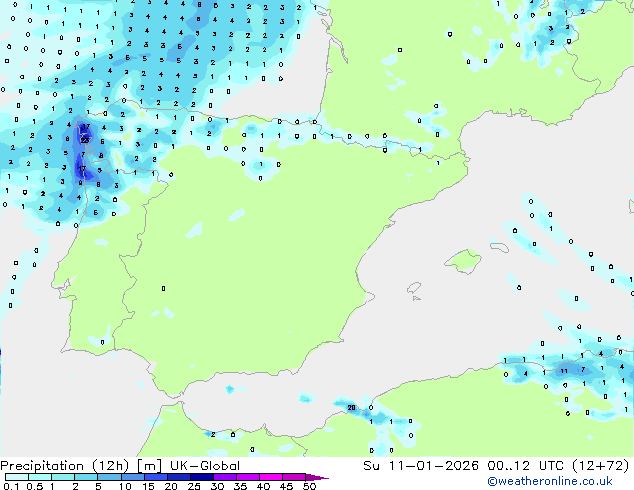Click the 2–5 legend color swatch
Image resolution: width=634 pixels, height=490 pixels.
86,477
